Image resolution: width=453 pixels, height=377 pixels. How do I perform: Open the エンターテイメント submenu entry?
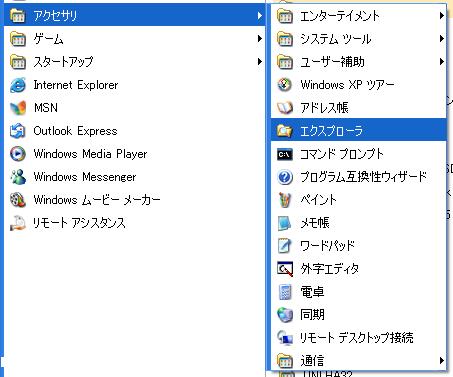click(359, 16)
